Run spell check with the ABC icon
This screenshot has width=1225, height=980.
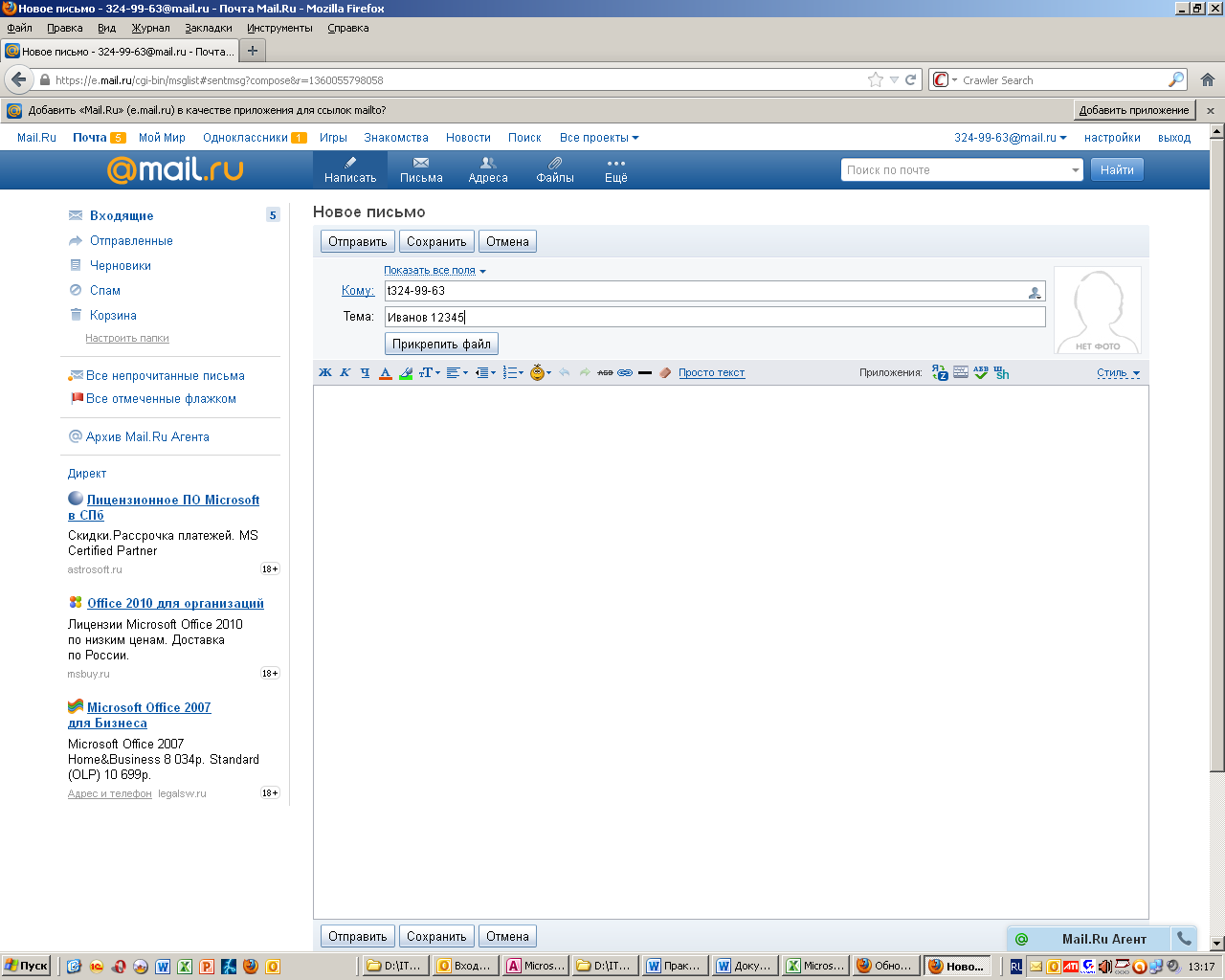coord(981,372)
